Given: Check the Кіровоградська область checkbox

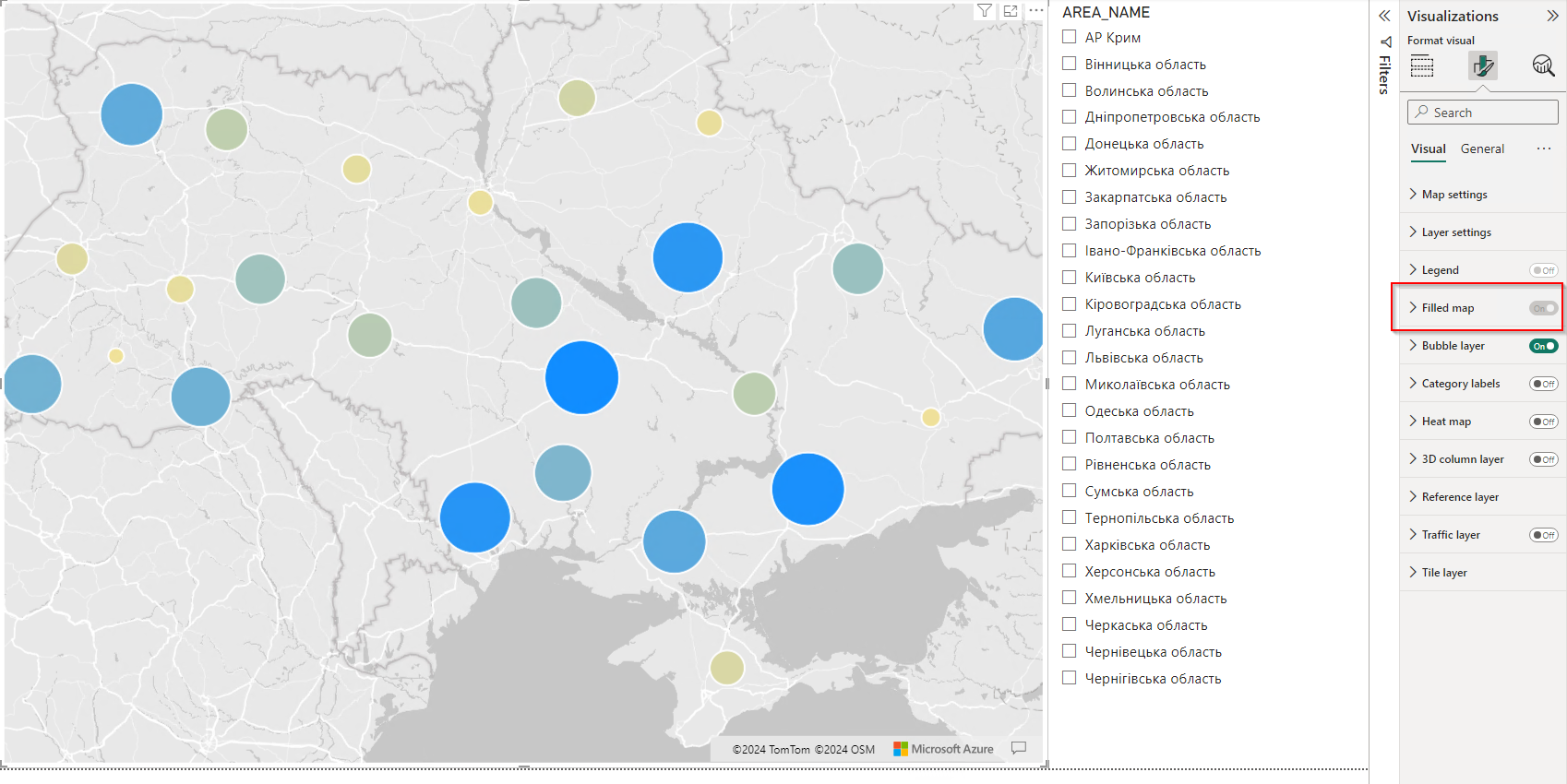Looking at the screenshot, I should coord(1069,303).
